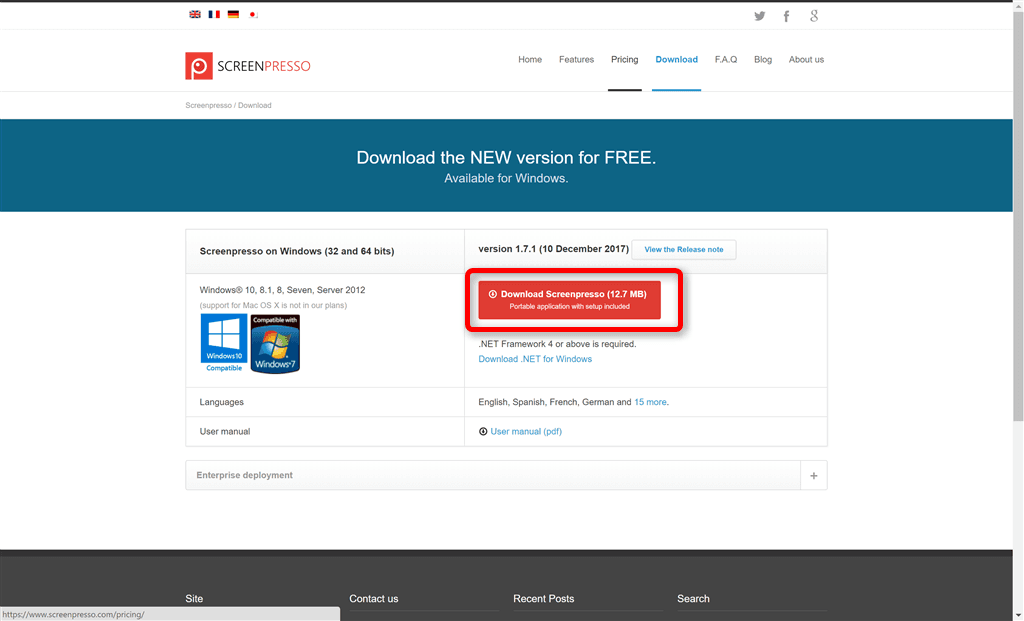Click the Windows 10 Compatible badge
Image resolution: width=1024 pixels, height=621 pixels.
click(224, 343)
